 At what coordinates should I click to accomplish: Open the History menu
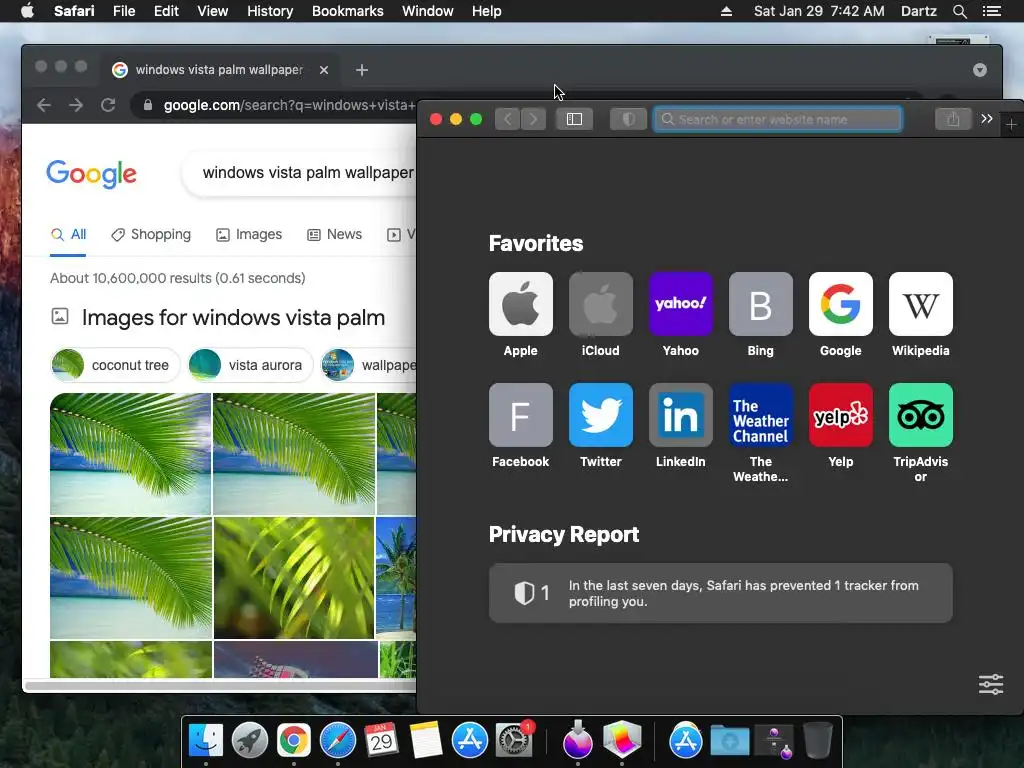tap(270, 11)
